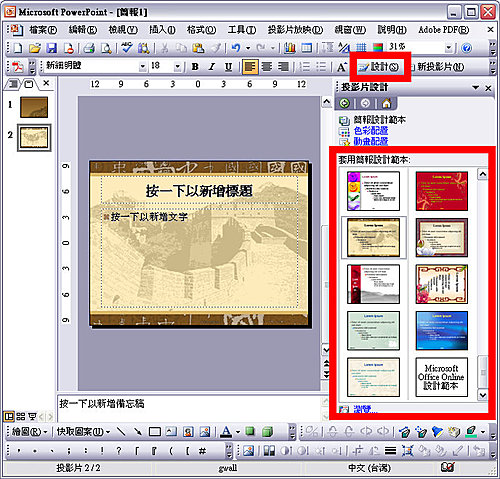Open the Slide Show menu
The height and width of the screenshot is (479, 500).
tap(295, 30)
